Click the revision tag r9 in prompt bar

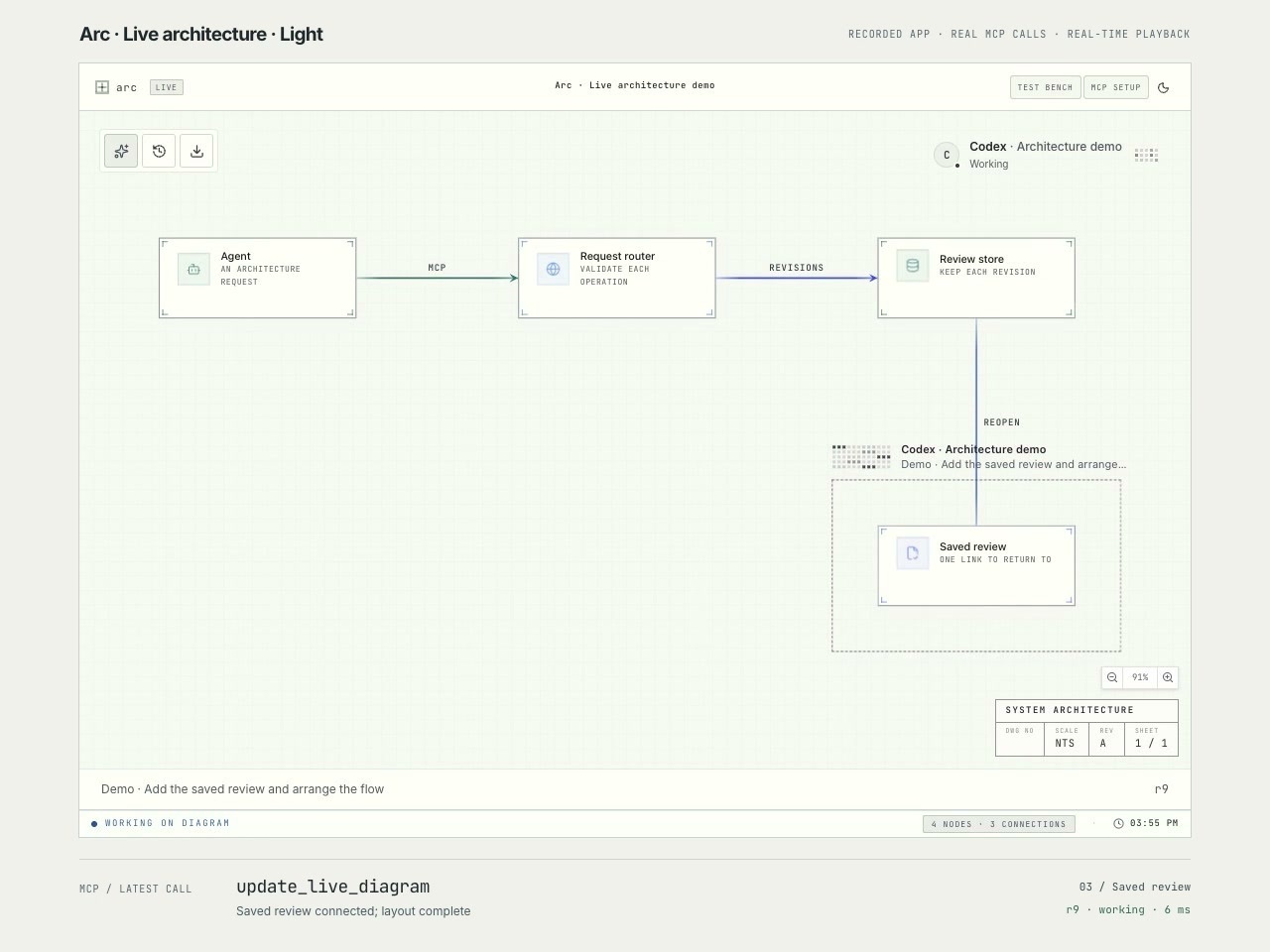[x=1162, y=789]
